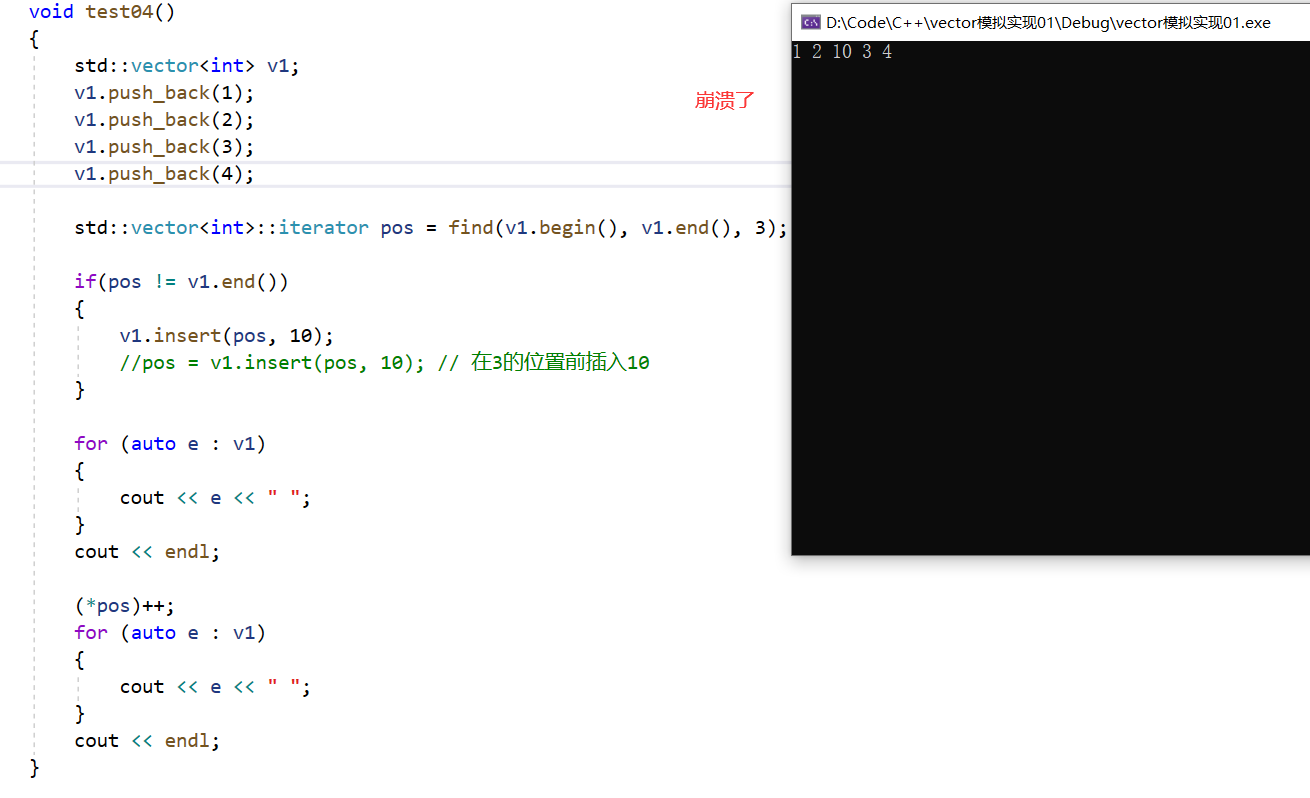The image size is (1310, 798).
Task: Click the commented "//pos = v1.insert(pos, 10);" line
Action: (x=384, y=363)
